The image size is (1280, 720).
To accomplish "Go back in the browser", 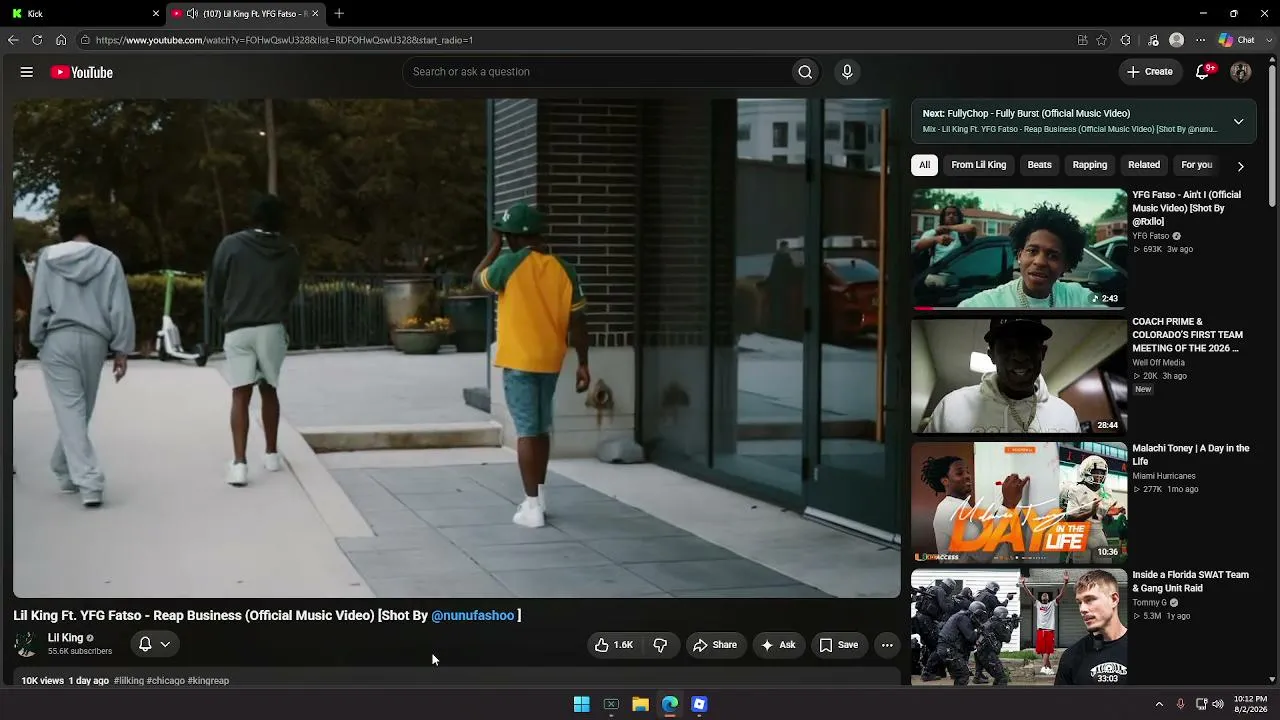I will click(13, 40).
